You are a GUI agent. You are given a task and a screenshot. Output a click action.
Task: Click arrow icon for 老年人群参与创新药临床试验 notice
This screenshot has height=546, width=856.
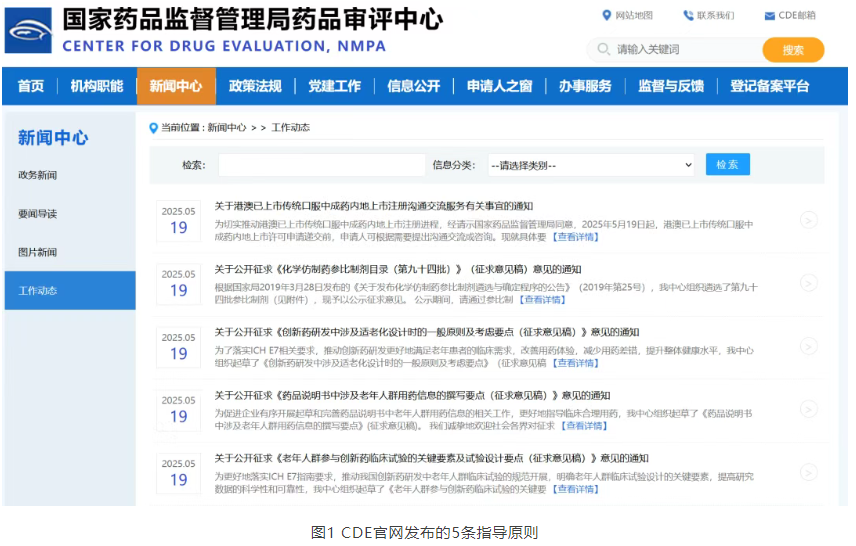(x=809, y=472)
